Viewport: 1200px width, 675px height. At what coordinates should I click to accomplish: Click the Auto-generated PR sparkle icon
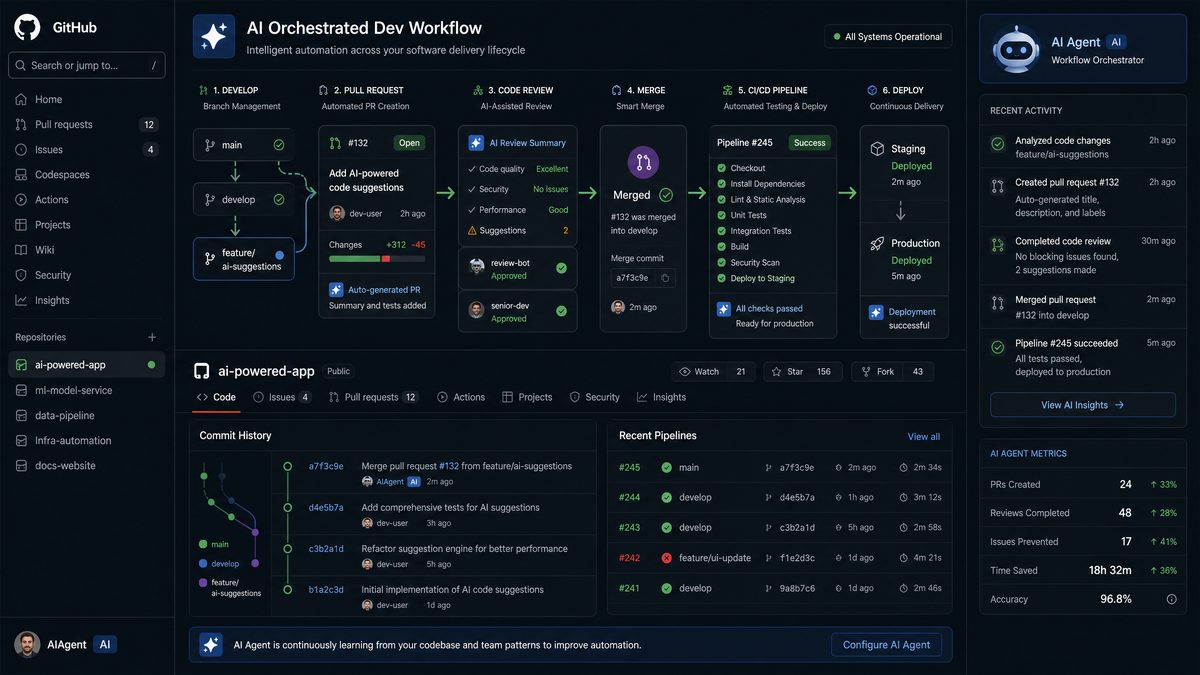[x=337, y=289]
